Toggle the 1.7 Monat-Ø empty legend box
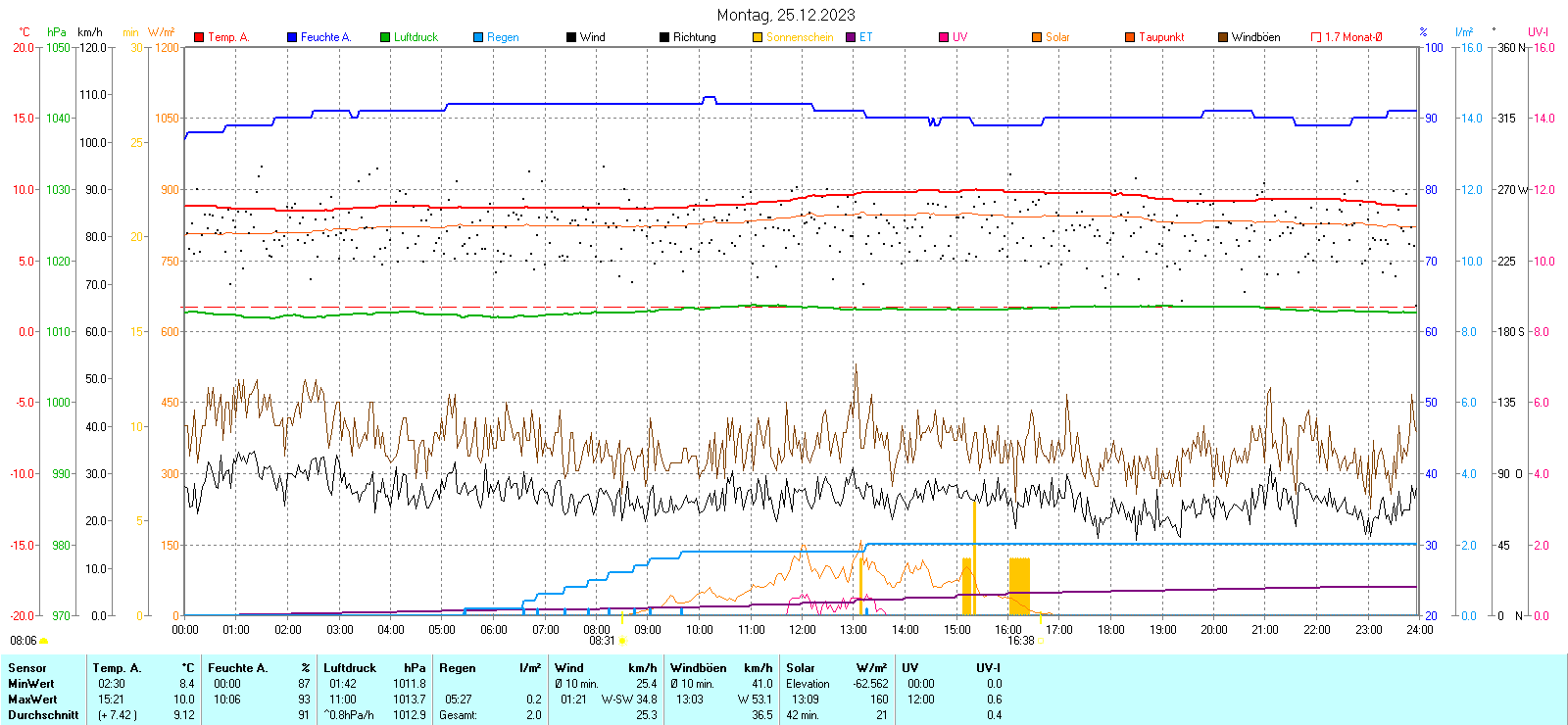 tap(1316, 37)
